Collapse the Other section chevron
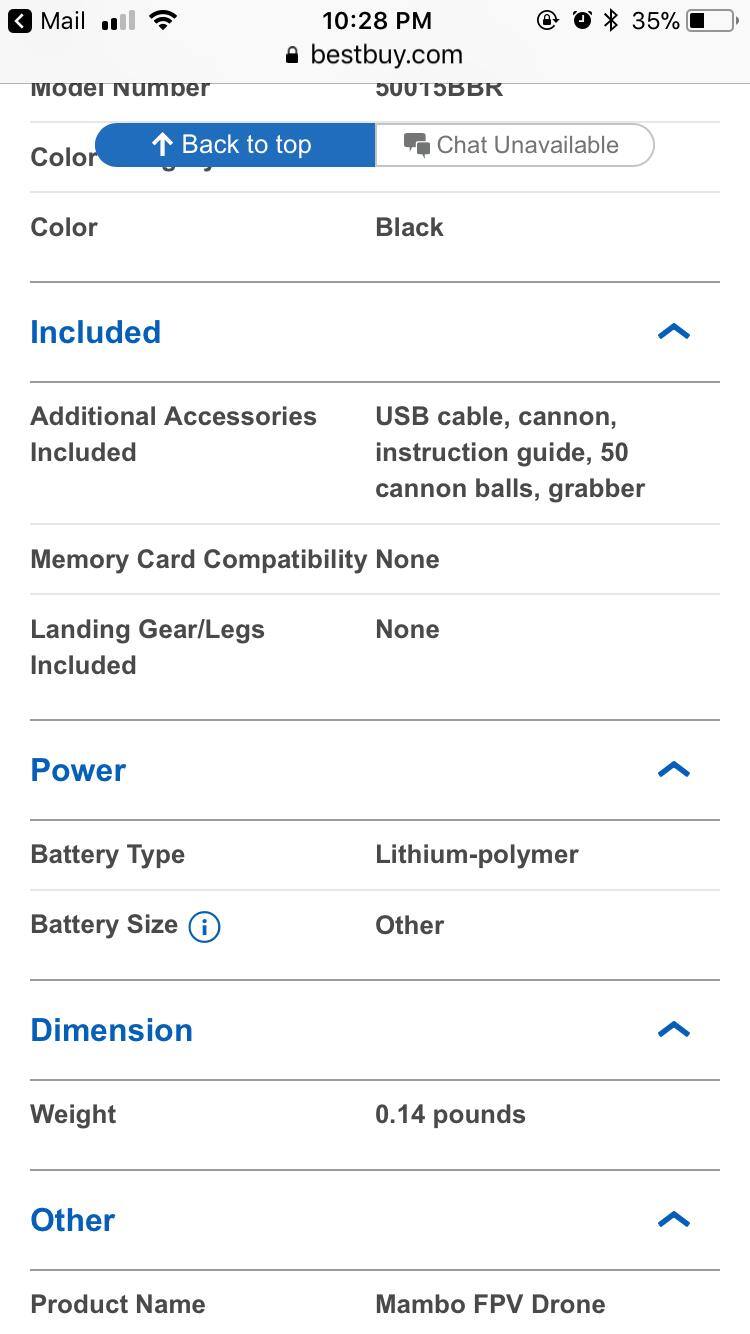Screen dimensions: 750x1334 [673, 1220]
